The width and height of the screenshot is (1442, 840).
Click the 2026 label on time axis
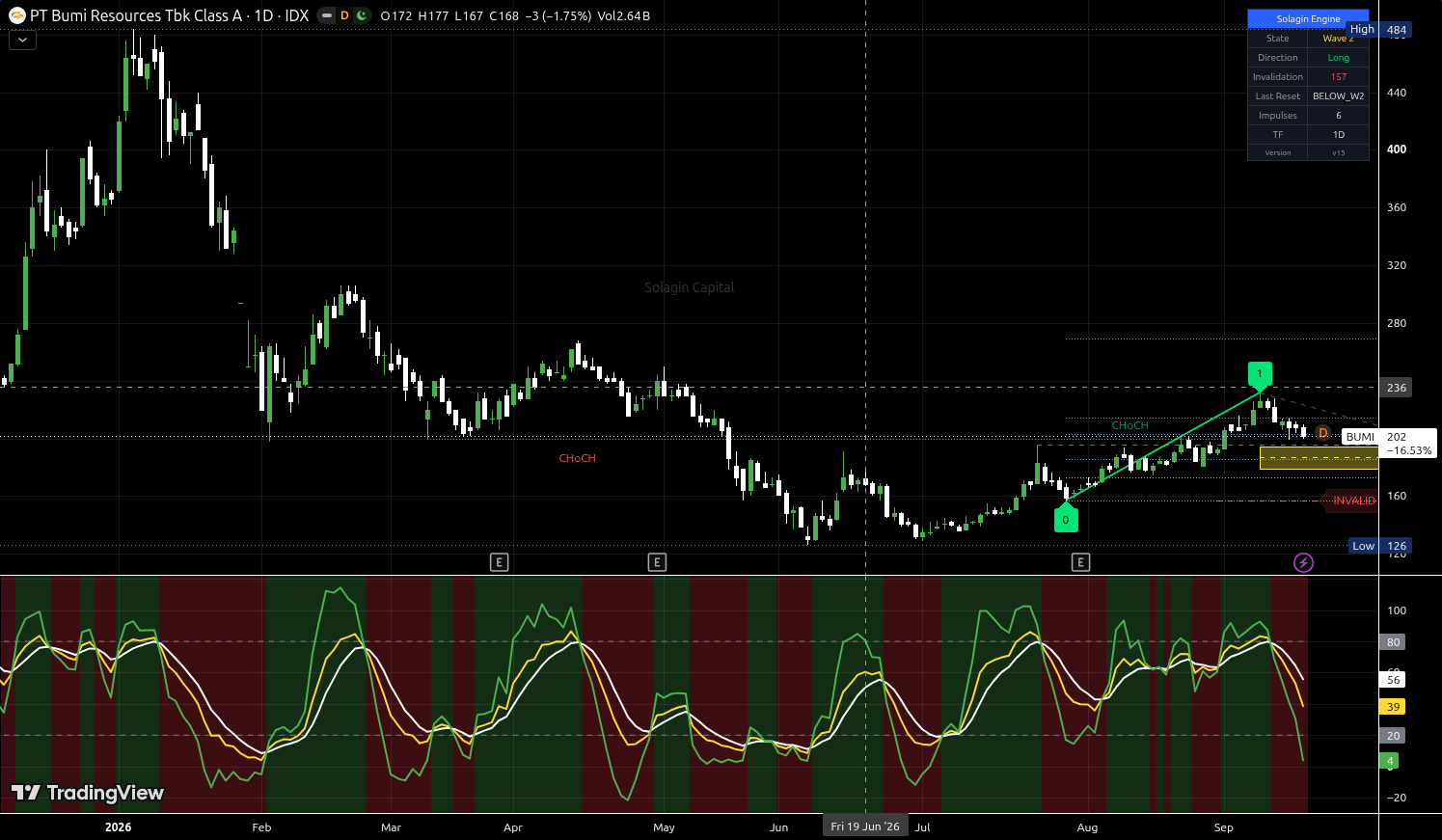(118, 827)
